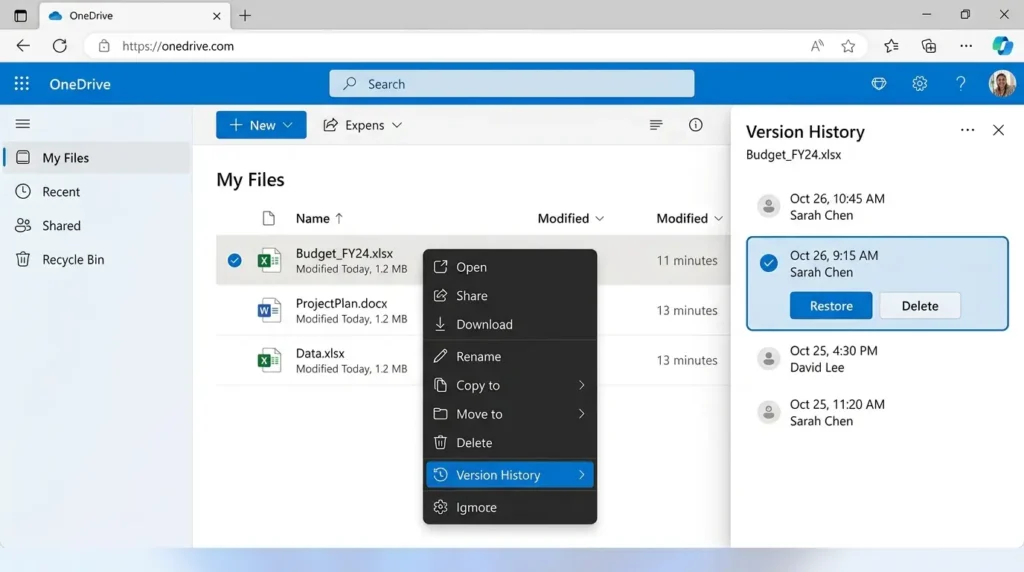Restore the Oct 26, 9:15 AM version
The image size is (1024, 572).
831,306
